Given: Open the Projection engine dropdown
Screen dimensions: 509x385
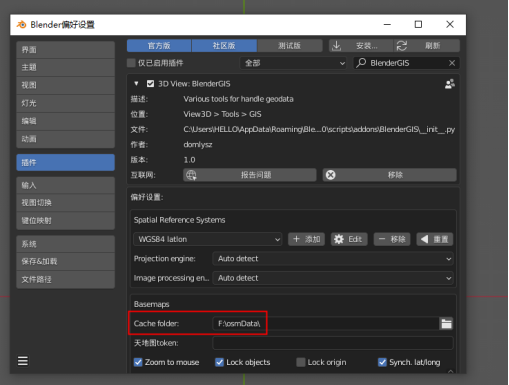Looking at the screenshot, I should (333, 259).
